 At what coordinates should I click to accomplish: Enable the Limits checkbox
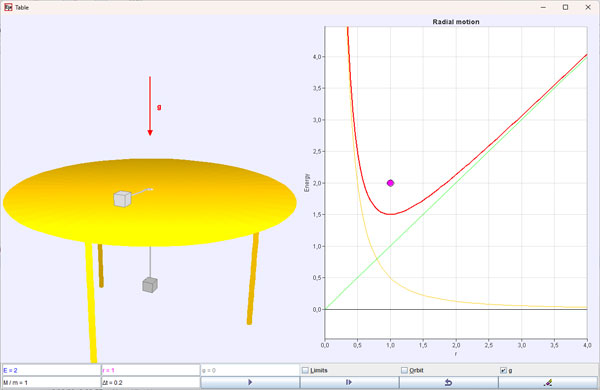point(305,370)
